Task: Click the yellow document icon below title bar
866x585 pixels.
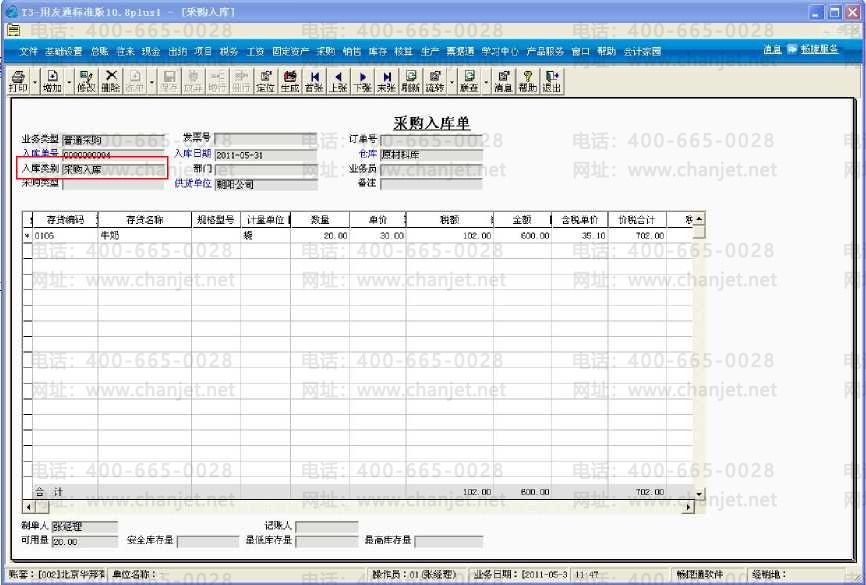Action: (13, 30)
